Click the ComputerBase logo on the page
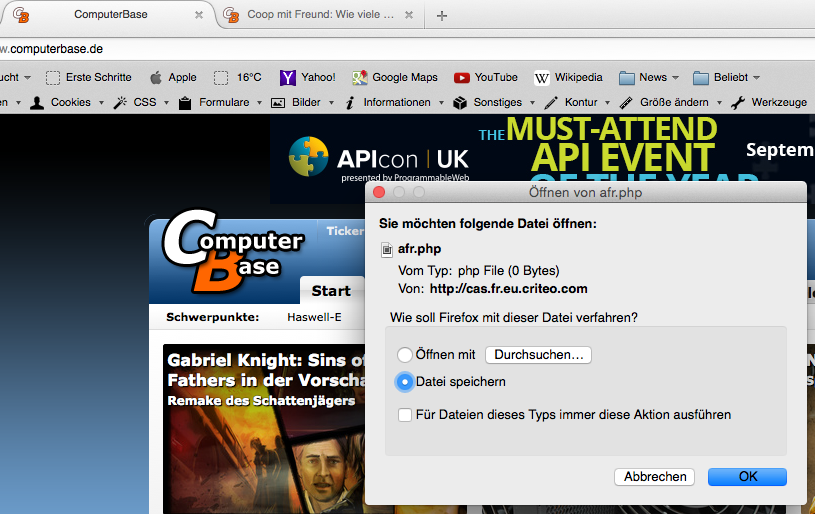 click(233, 251)
